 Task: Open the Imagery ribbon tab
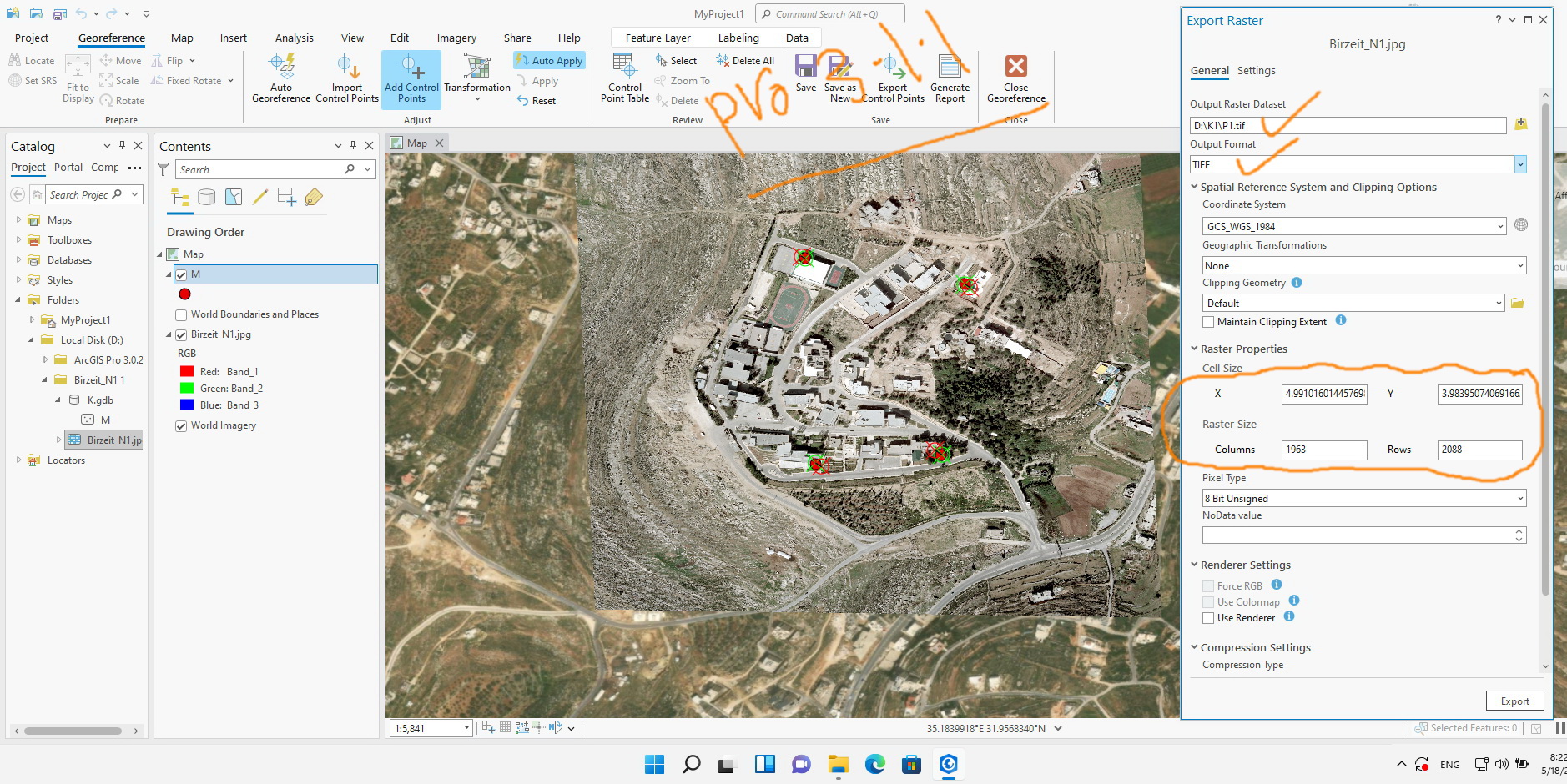coord(456,38)
